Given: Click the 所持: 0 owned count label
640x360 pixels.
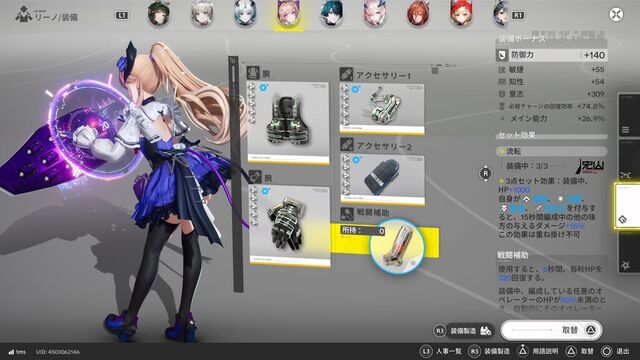Looking at the screenshot, I should (x=363, y=231).
